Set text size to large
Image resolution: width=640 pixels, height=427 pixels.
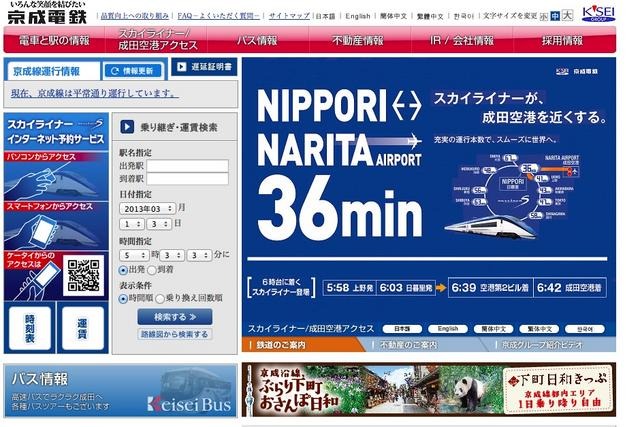[x=567, y=16]
